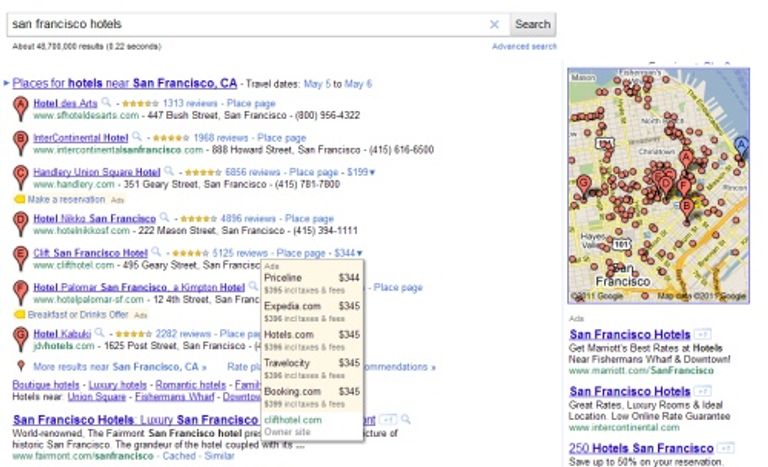Choose Priceline $344 rate
This screenshot has height=467, width=768.
coord(312,283)
